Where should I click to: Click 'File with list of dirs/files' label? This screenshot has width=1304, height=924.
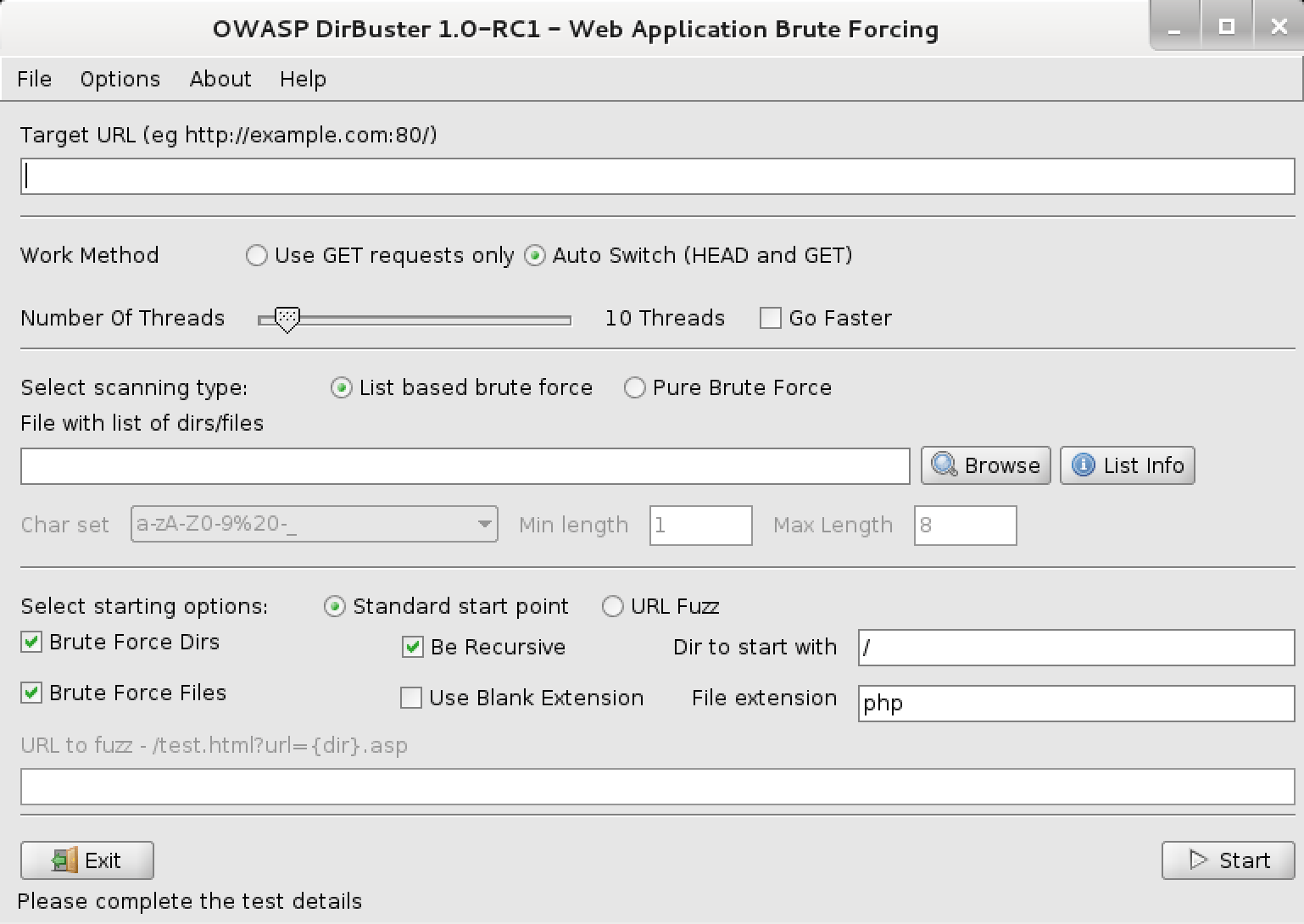142,423
